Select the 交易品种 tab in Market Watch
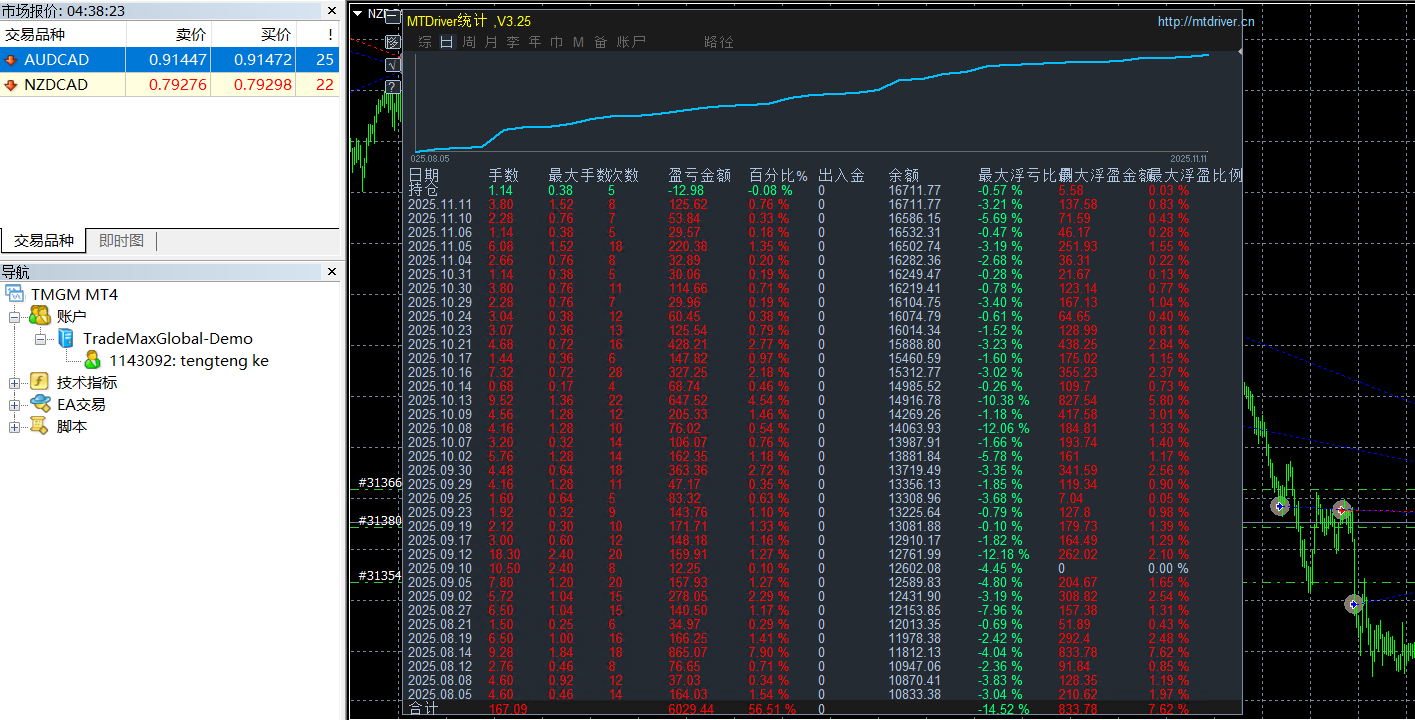The height and width of the screenshot is (720, 1415). (43, 241)
